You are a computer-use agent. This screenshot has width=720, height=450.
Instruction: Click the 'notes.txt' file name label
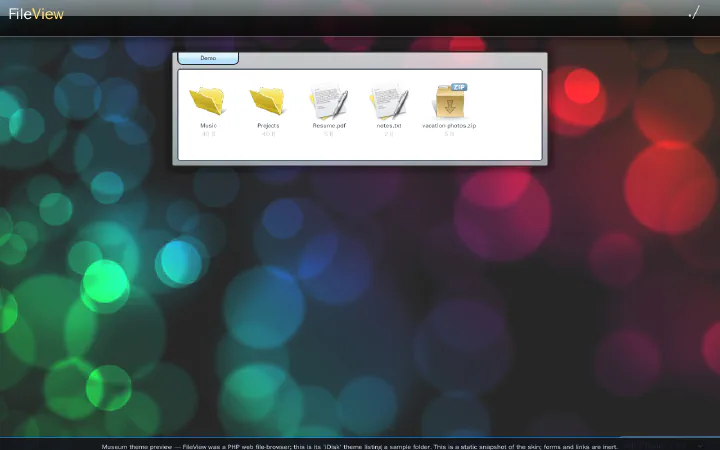coord(389,125)
